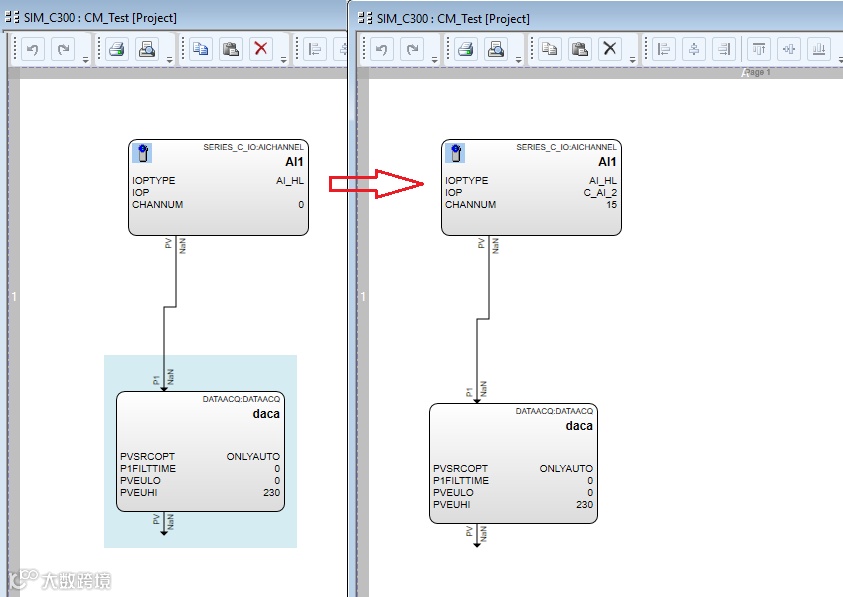Open clipboard toolbar overflow arrow in right window
Screen dimensions: 843x597
[632, 59]
